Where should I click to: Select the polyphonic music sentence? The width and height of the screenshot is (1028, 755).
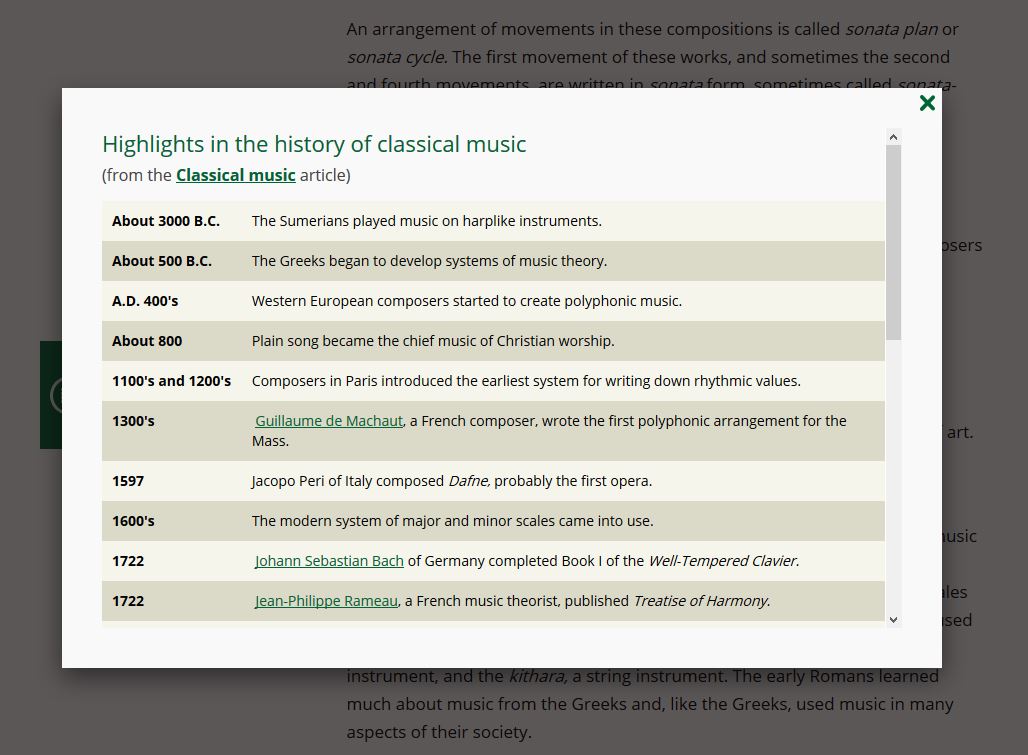tap(467, 301)
